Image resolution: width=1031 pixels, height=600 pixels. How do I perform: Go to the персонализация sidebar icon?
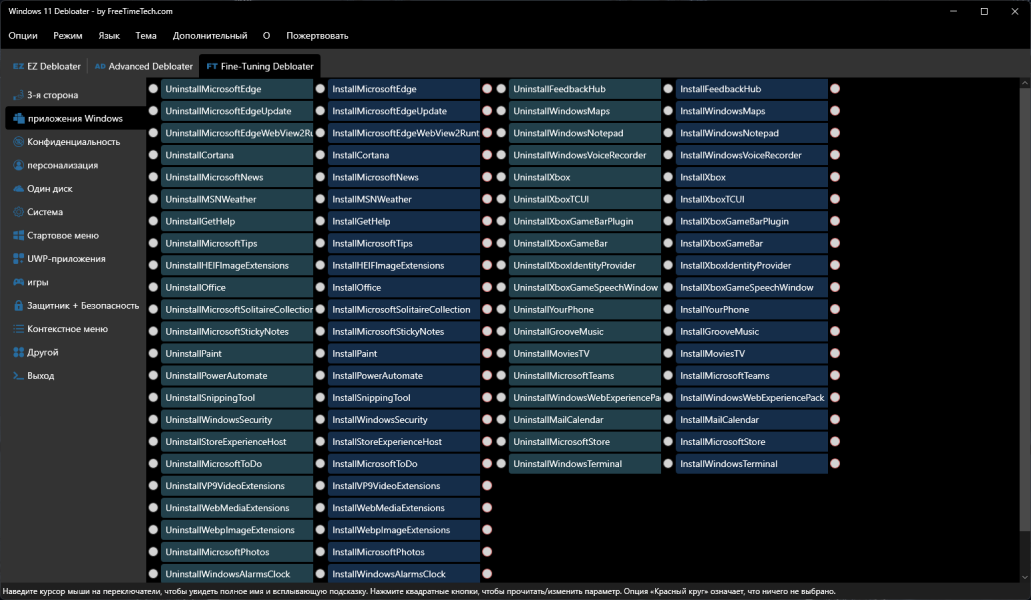tap(18, 166)
